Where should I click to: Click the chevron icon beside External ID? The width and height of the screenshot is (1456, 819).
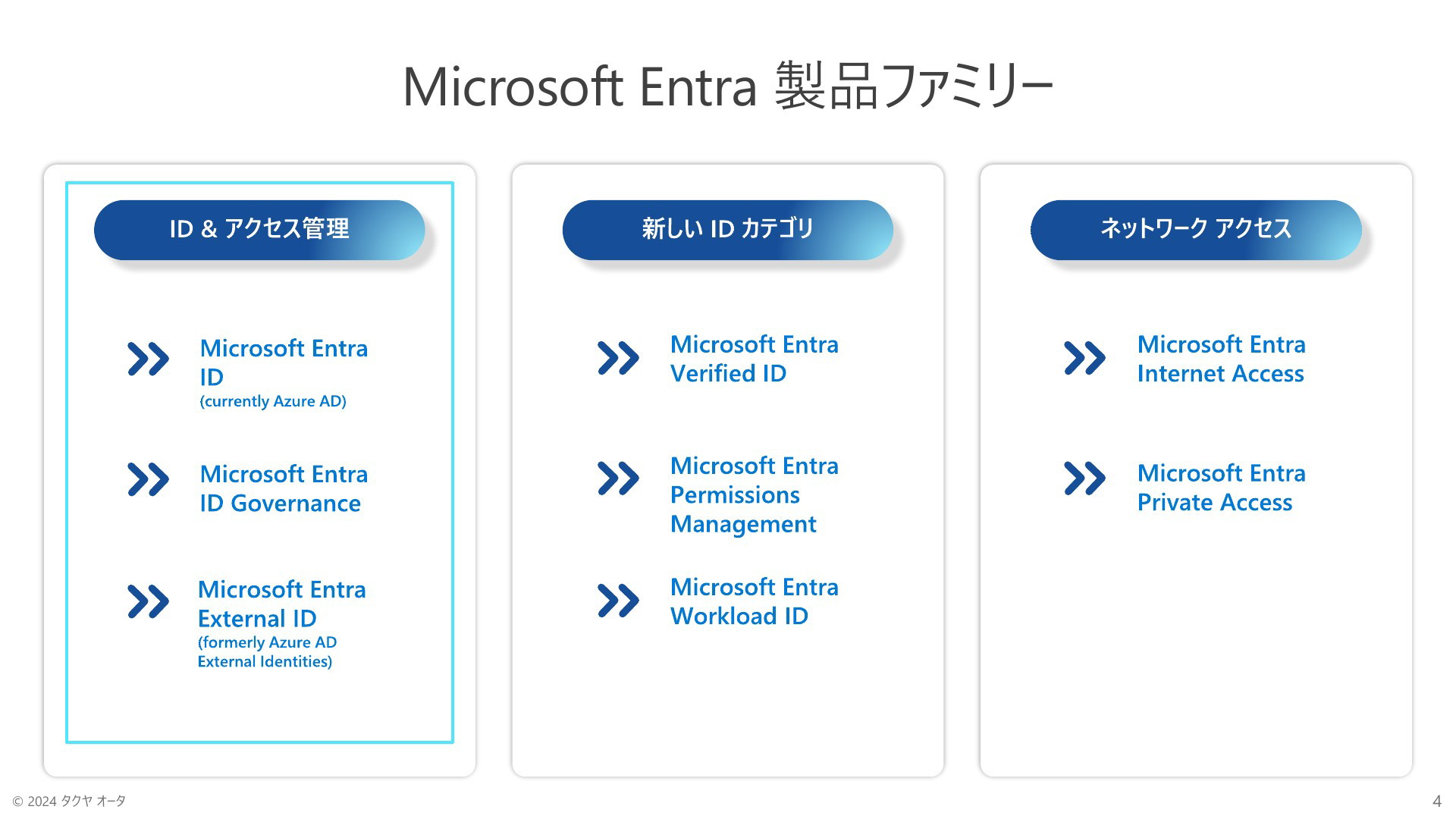click(x=148, y=601)
